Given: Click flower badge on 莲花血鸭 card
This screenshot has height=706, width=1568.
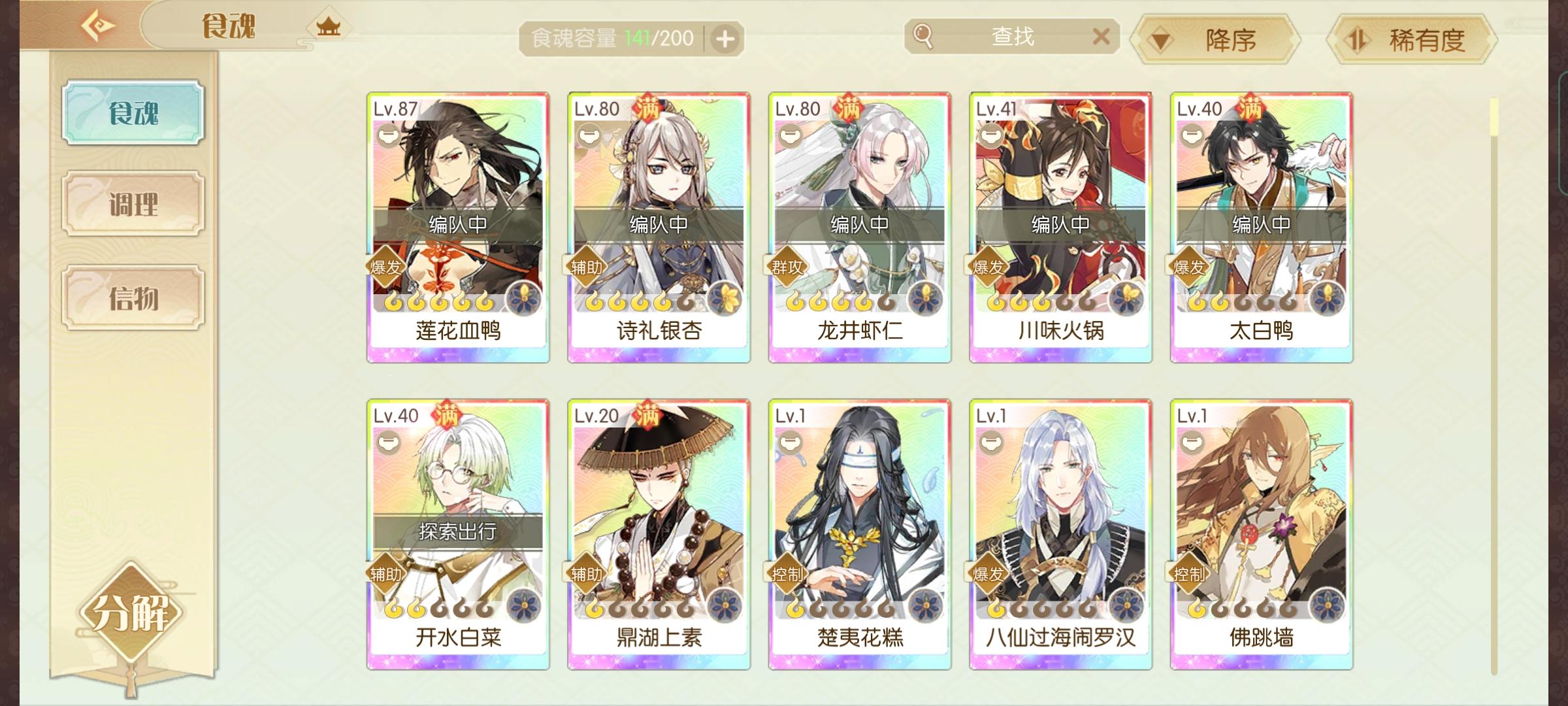Looking at the screenshot, I should coord(524,299).
